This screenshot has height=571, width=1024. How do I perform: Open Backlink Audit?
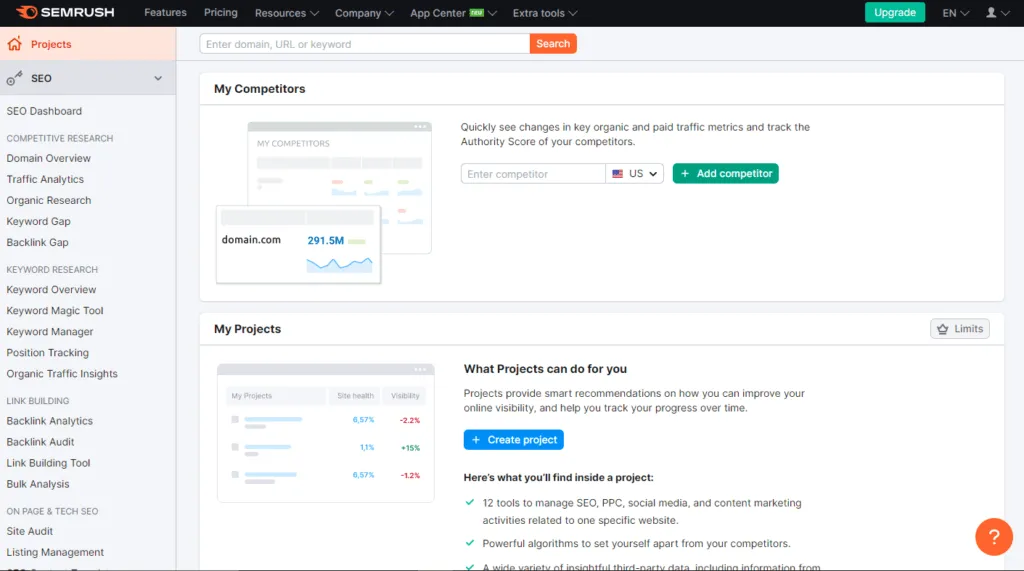point(40,442)
